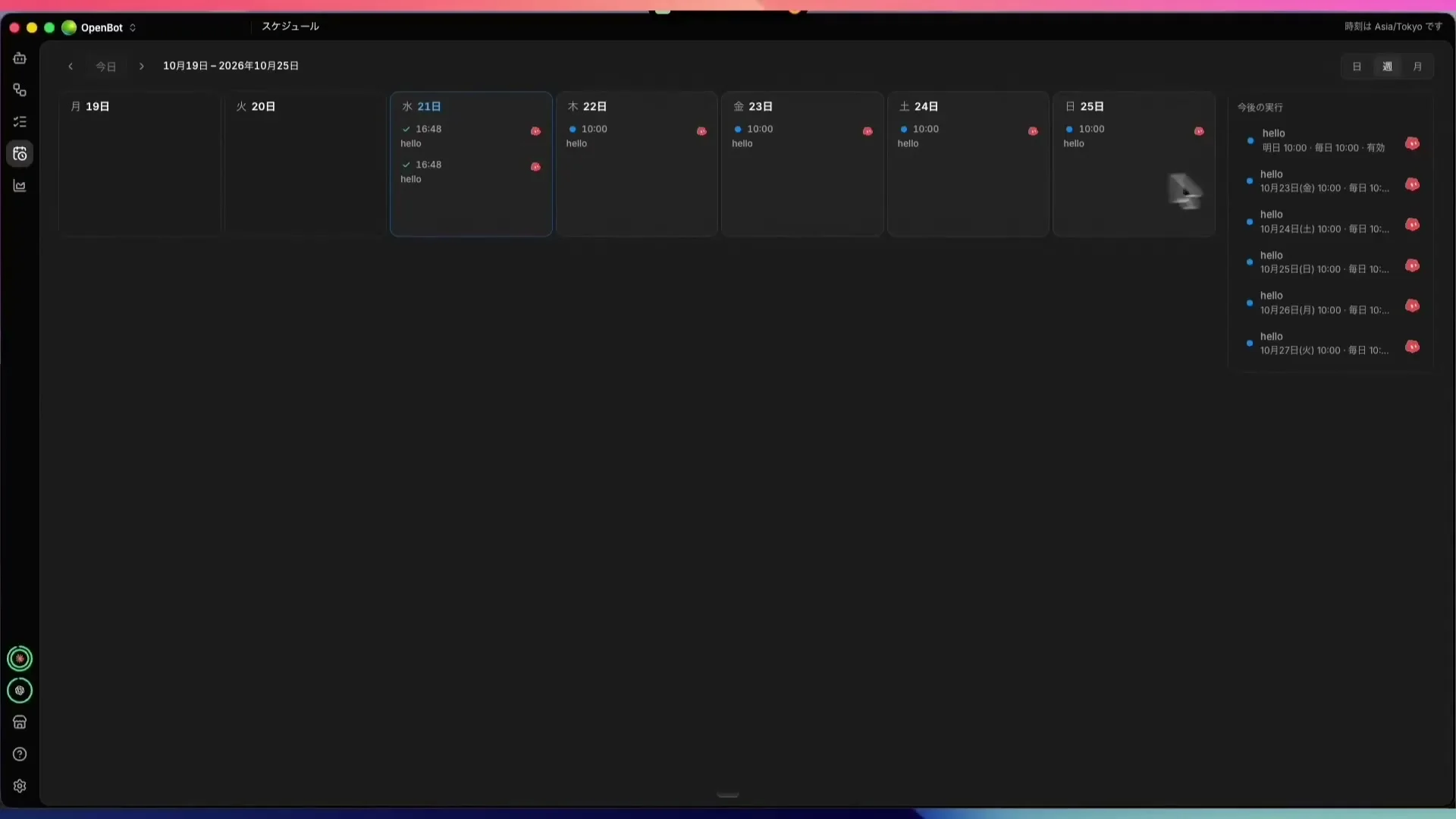Click the 今後の実行 panel heading
Screen dimensions: 1456x819
click(x=1260, y=108)
